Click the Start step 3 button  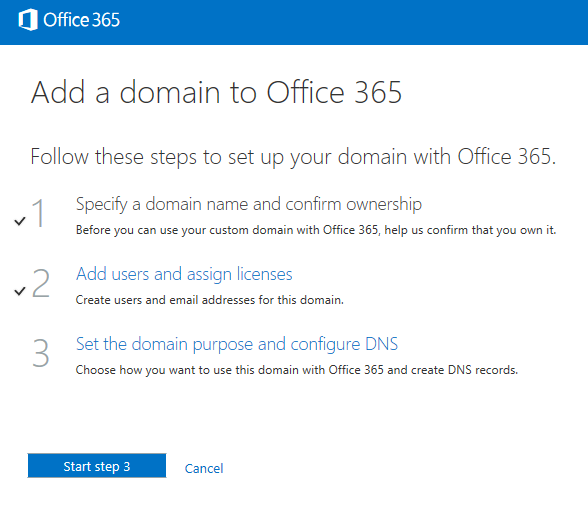pyautogui.click(x=97, y=466)
